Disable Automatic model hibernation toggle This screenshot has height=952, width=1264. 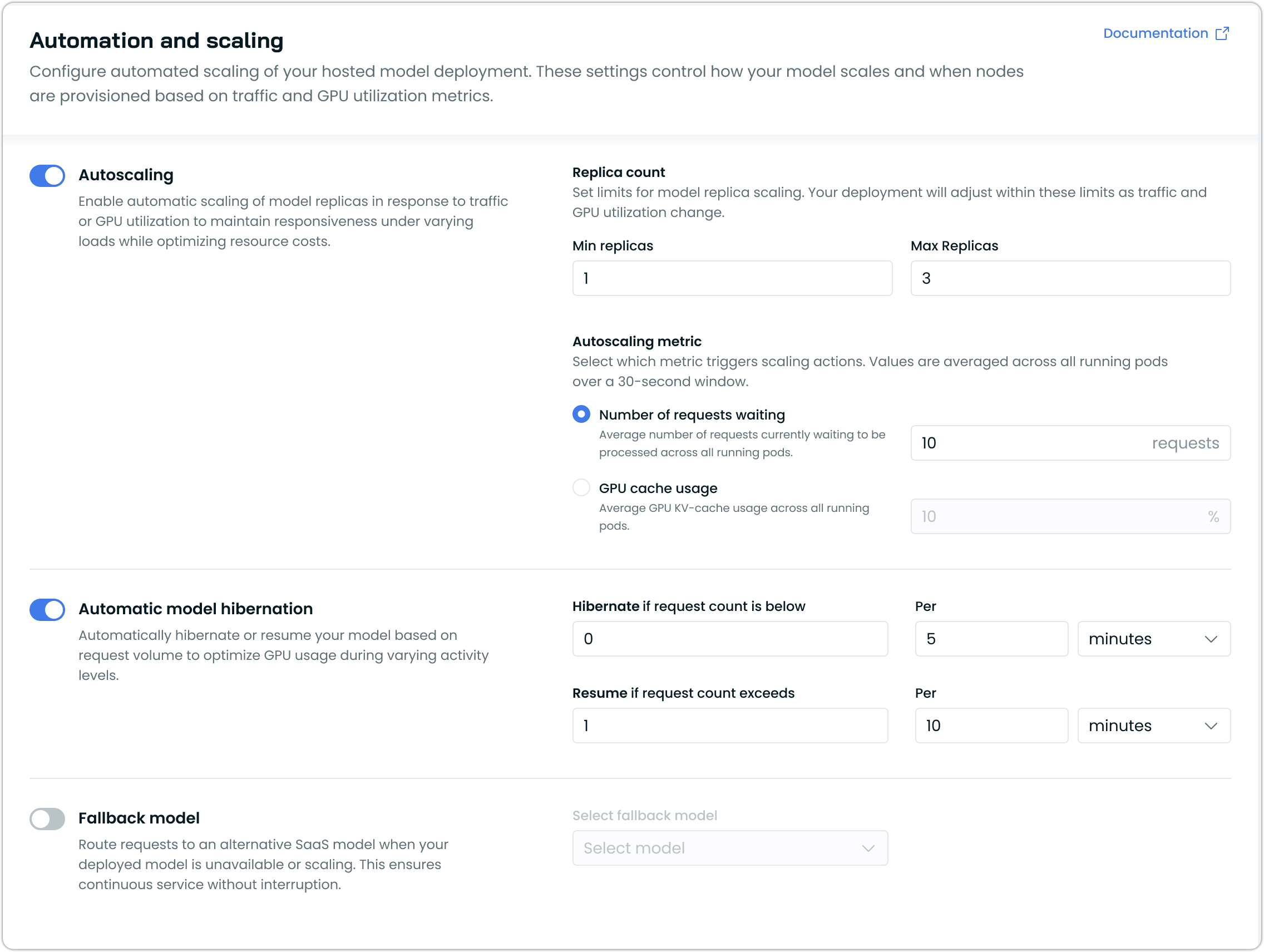pos(47,610)
